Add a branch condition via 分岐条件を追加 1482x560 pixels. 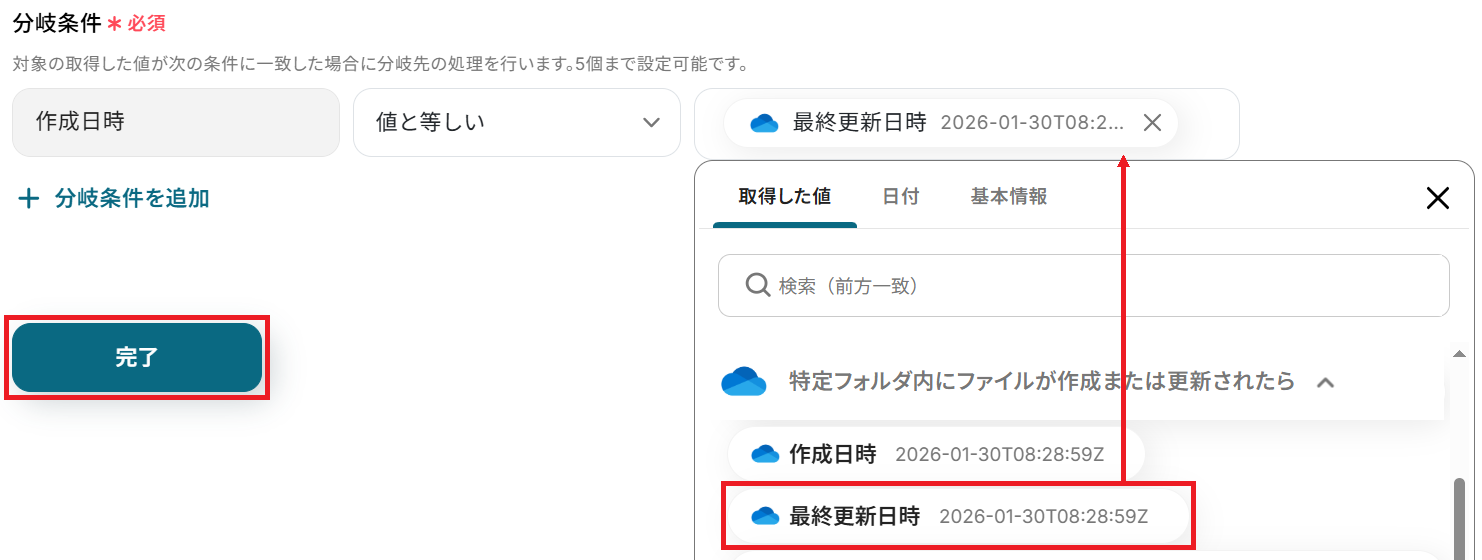pyautogui.click(x=115, y=198)
